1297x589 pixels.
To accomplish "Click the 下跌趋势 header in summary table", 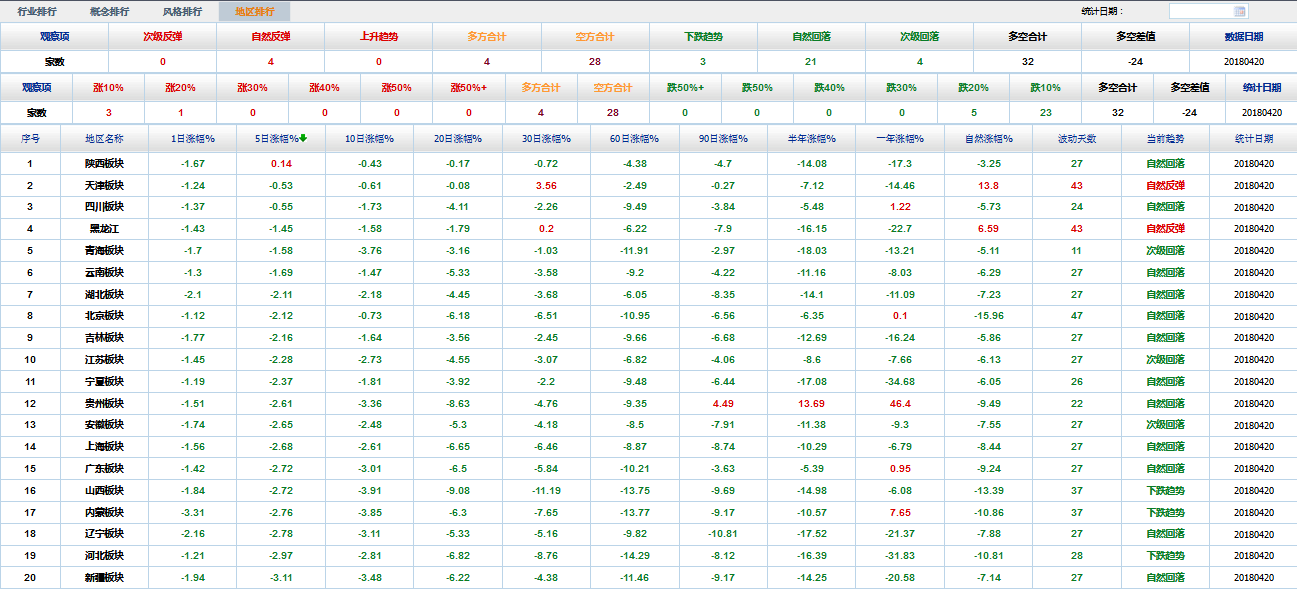I will (x=703, y=37).
